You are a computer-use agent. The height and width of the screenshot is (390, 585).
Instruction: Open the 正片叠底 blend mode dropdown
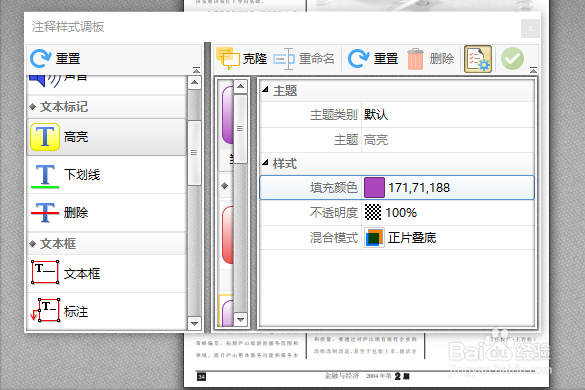coord(412,238)
